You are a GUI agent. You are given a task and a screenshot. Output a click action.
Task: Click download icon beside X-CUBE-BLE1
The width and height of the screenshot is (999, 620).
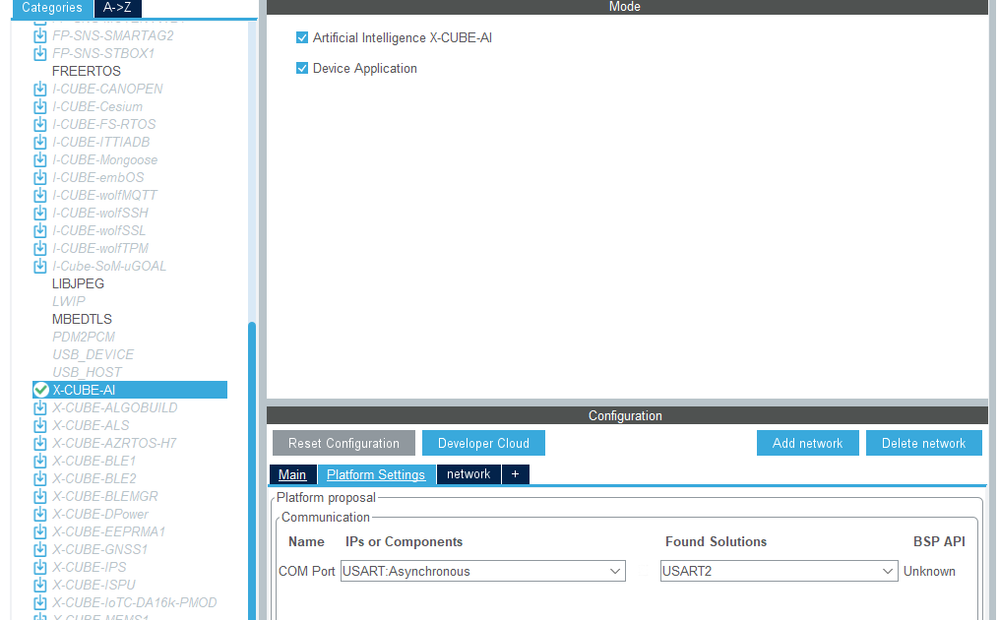(x=40, y=461)
